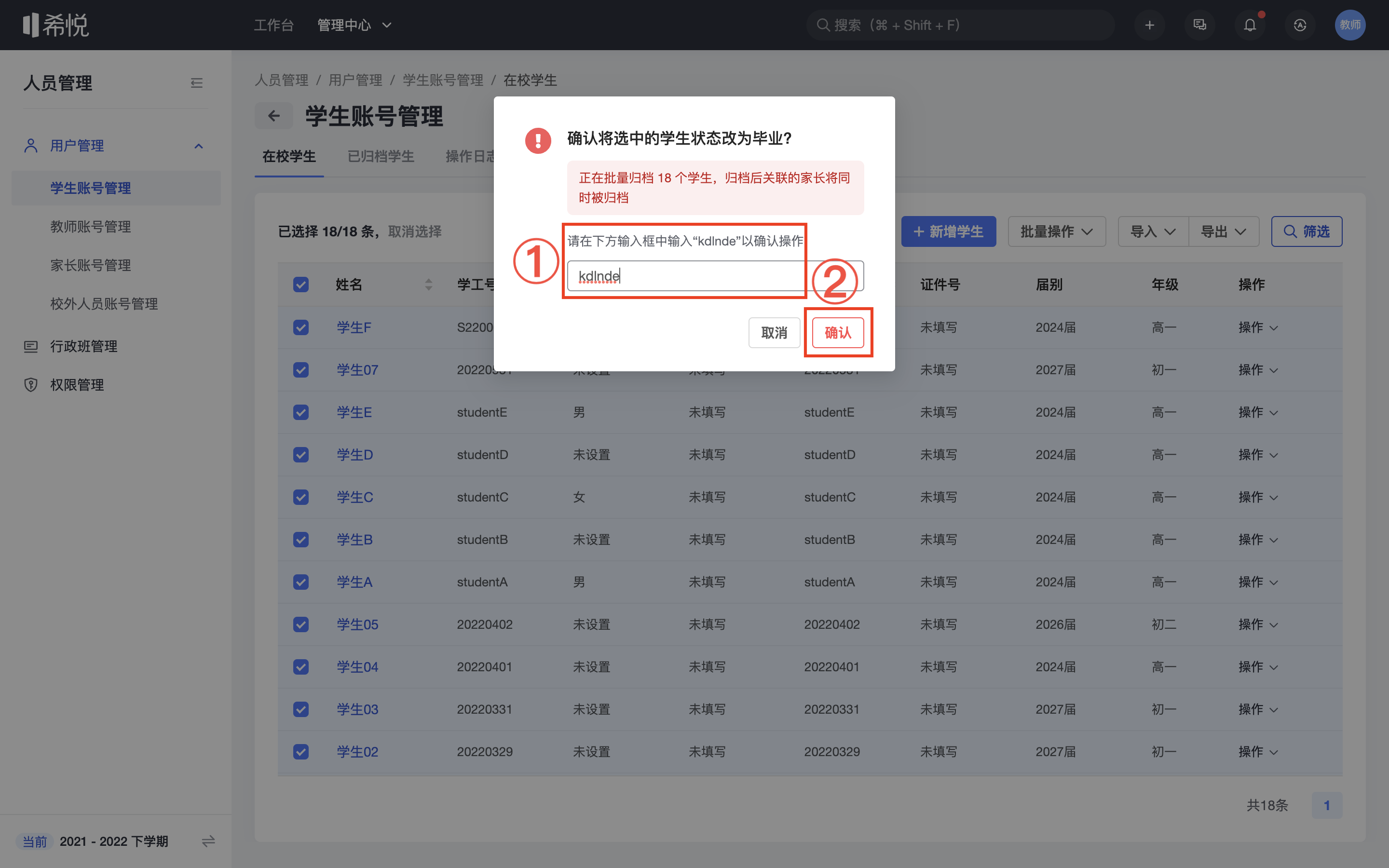Viewport: 1389px width, 868px height.
Task: Click studentA in the 学工号 column
Action: [x=481, y=582]
